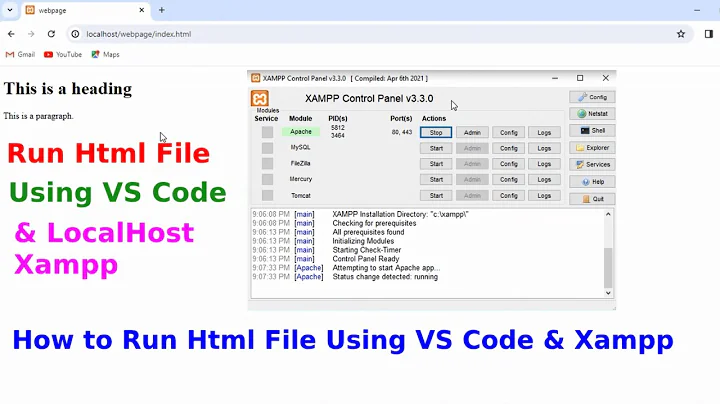Open the YouTube bookmark
The image size is (720, 404).
tap(63, 54)
